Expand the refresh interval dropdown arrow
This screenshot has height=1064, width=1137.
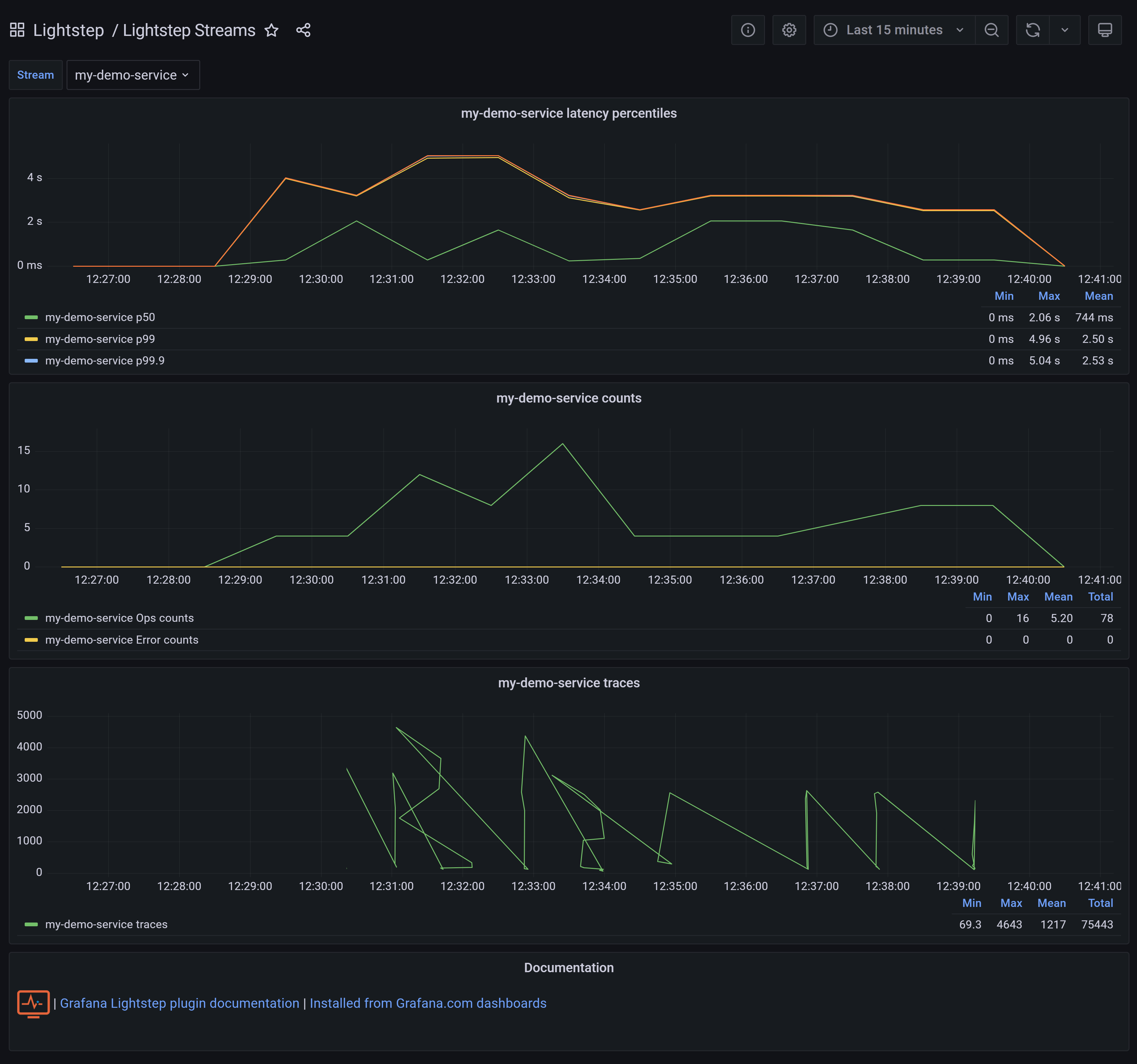[x=1064, y=30]
